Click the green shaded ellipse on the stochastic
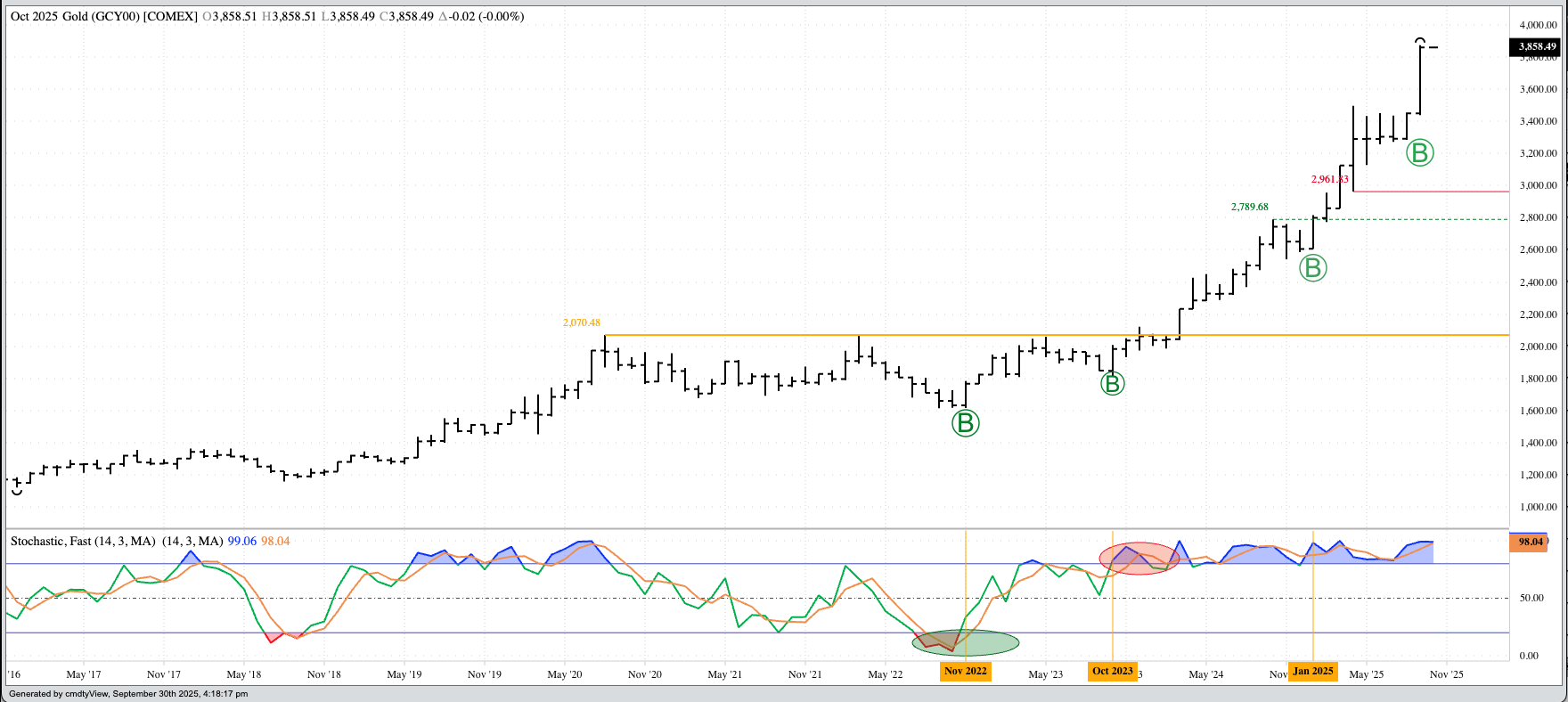The height and width of the screenshot is (702, 1568). click(966, 641)
